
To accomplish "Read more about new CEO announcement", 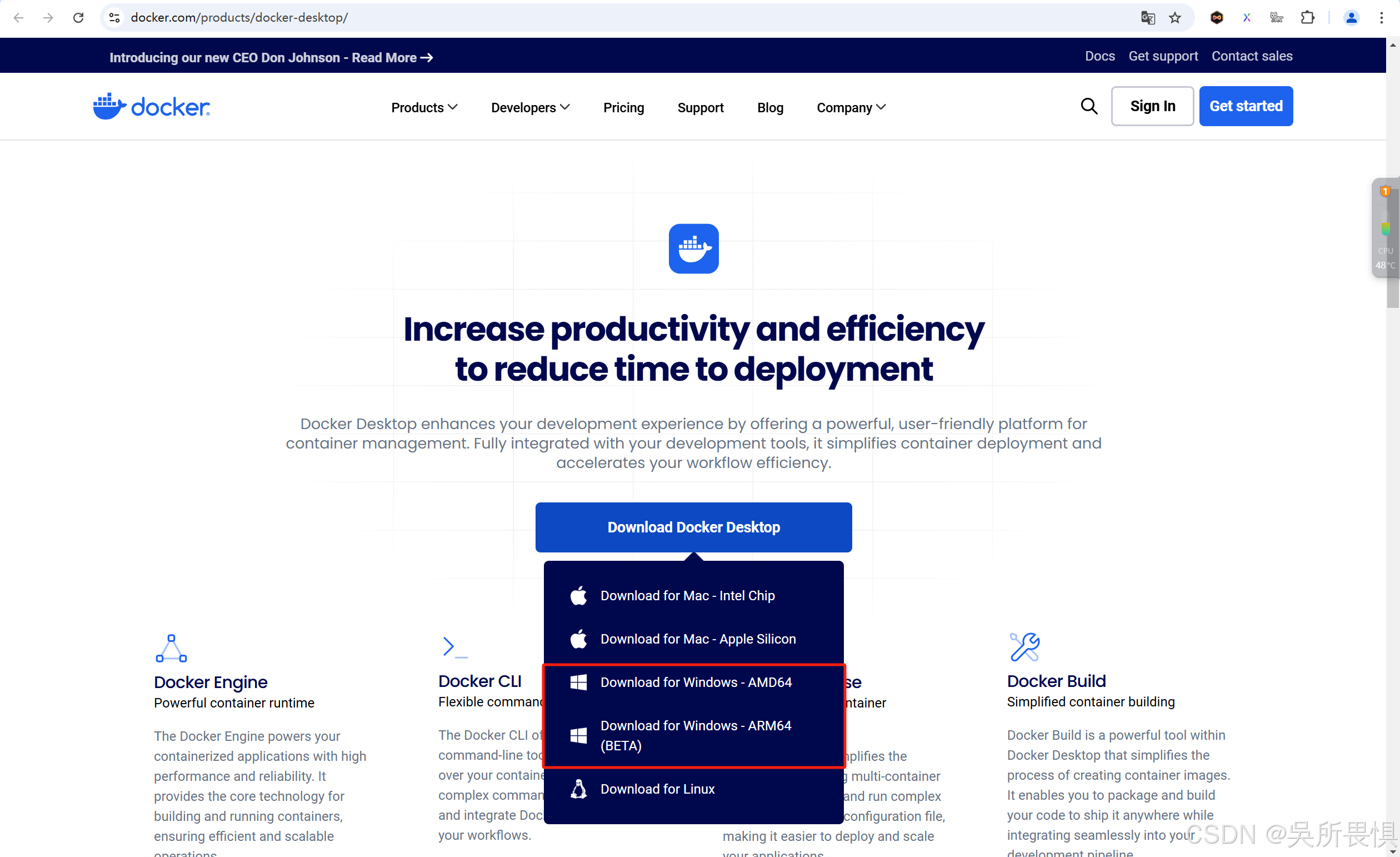I will 271,57.
